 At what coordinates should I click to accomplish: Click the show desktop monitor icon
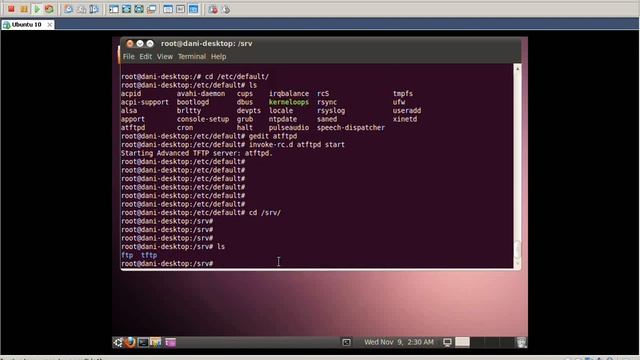click(447, 342)
